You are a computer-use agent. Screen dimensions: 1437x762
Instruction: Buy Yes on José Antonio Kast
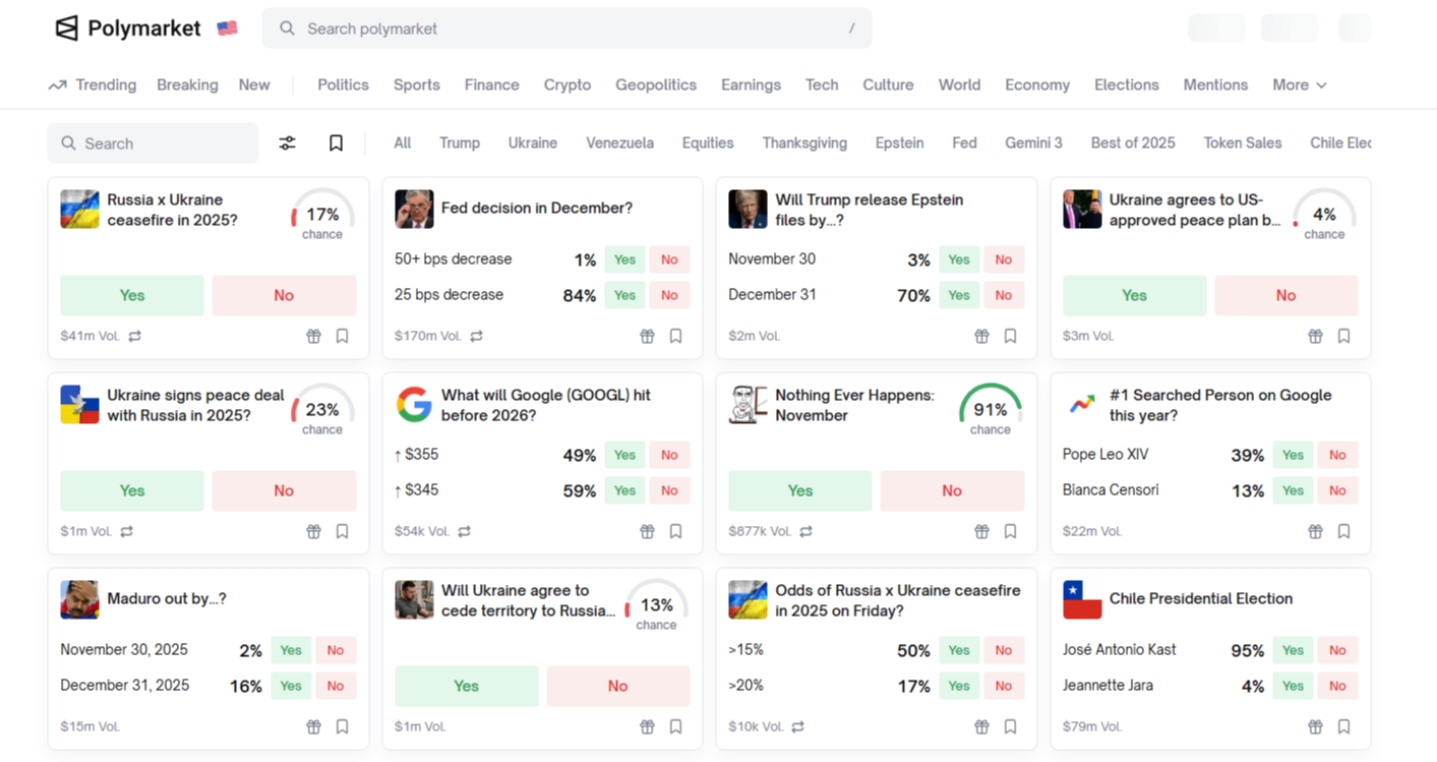click(x=1293, y=650)
